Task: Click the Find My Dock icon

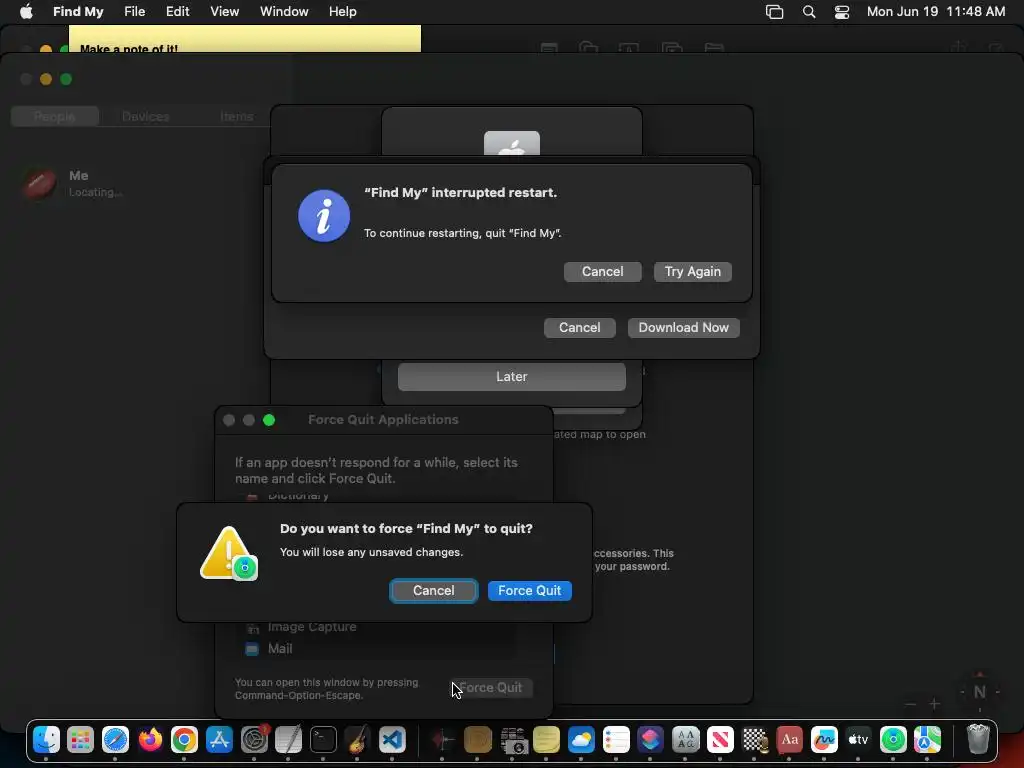Action: click(893, 740)
